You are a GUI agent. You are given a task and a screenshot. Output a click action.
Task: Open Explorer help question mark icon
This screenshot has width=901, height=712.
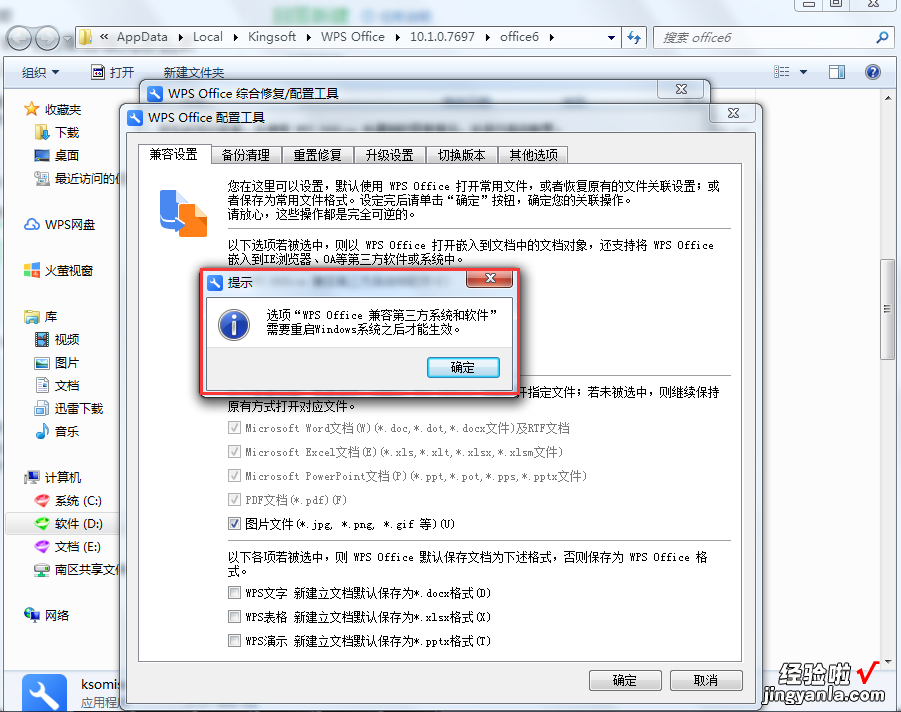[x=873, y=72]
